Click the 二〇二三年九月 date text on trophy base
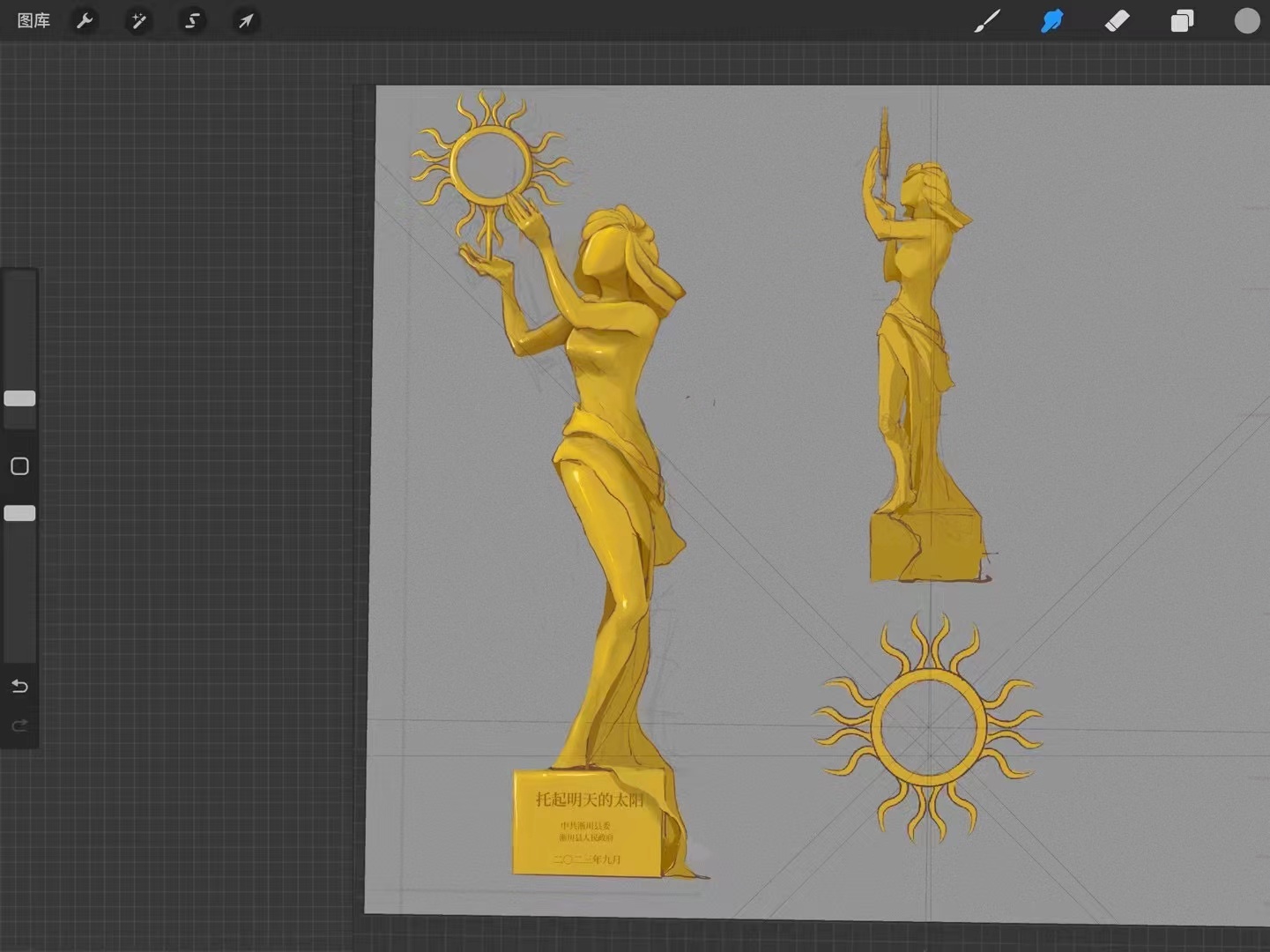Screen dimensions: 1270x952 [x=587, y=859]
